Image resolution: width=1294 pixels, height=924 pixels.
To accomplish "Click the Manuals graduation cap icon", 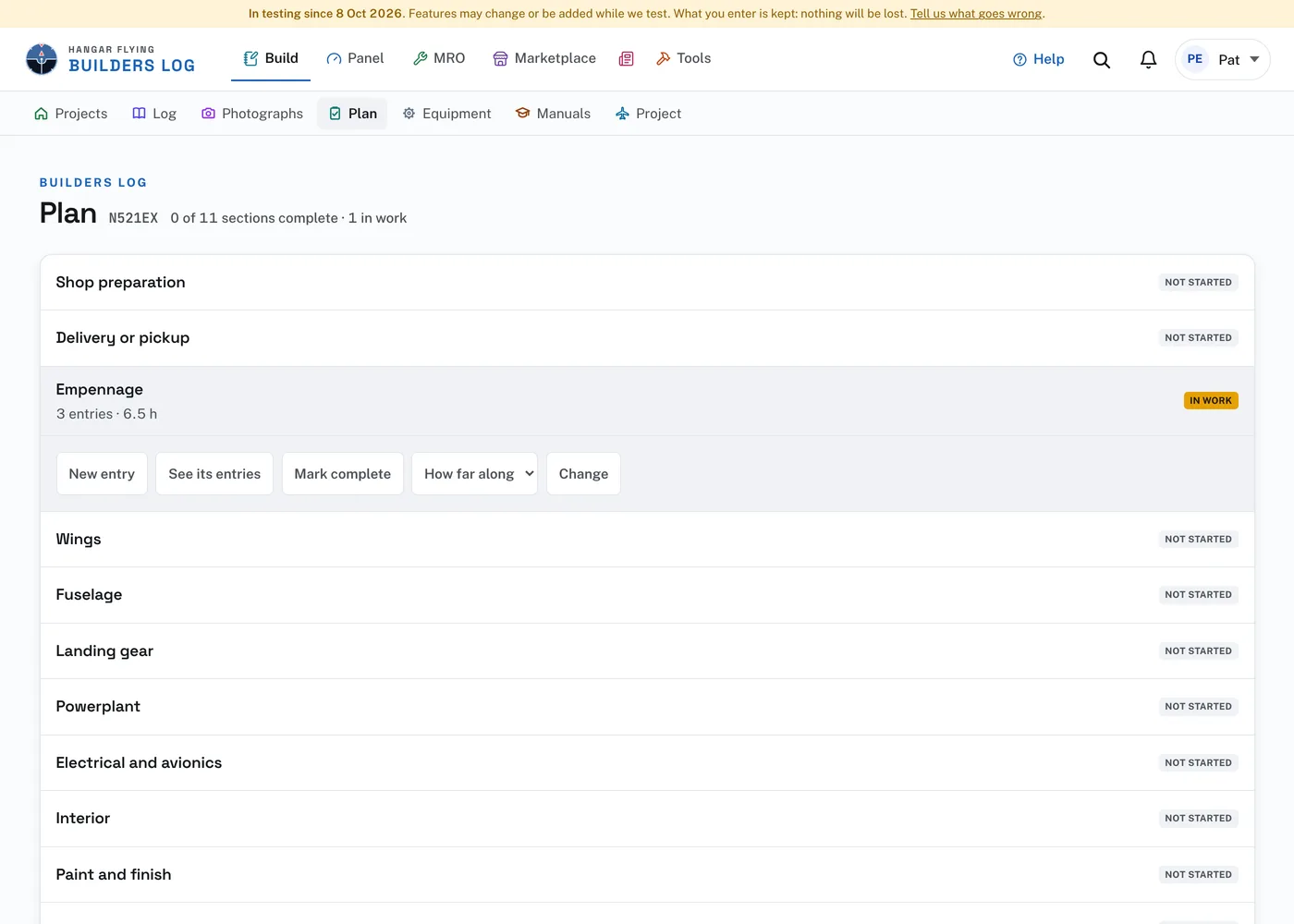I will (x=522, y=114).
